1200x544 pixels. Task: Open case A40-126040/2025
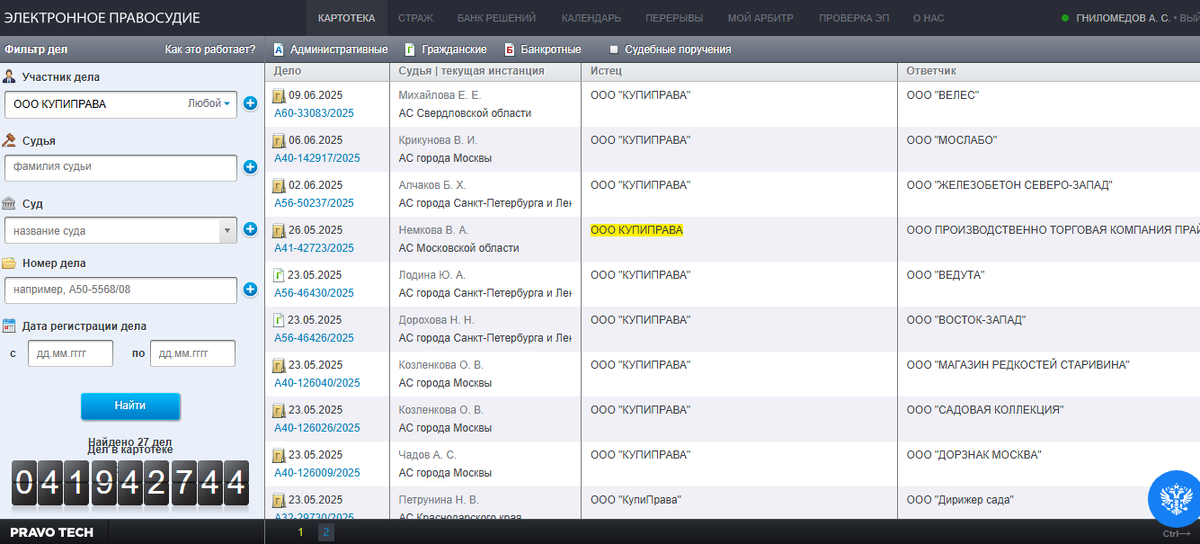(x=317, y=383)
